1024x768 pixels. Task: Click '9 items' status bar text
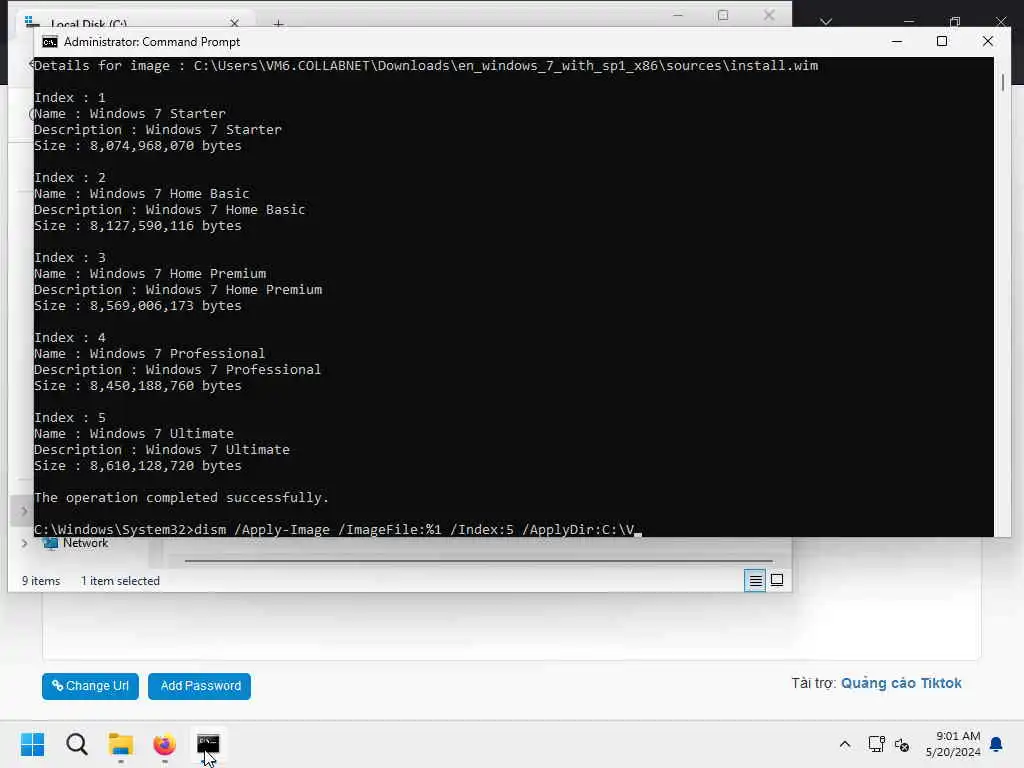40,581
